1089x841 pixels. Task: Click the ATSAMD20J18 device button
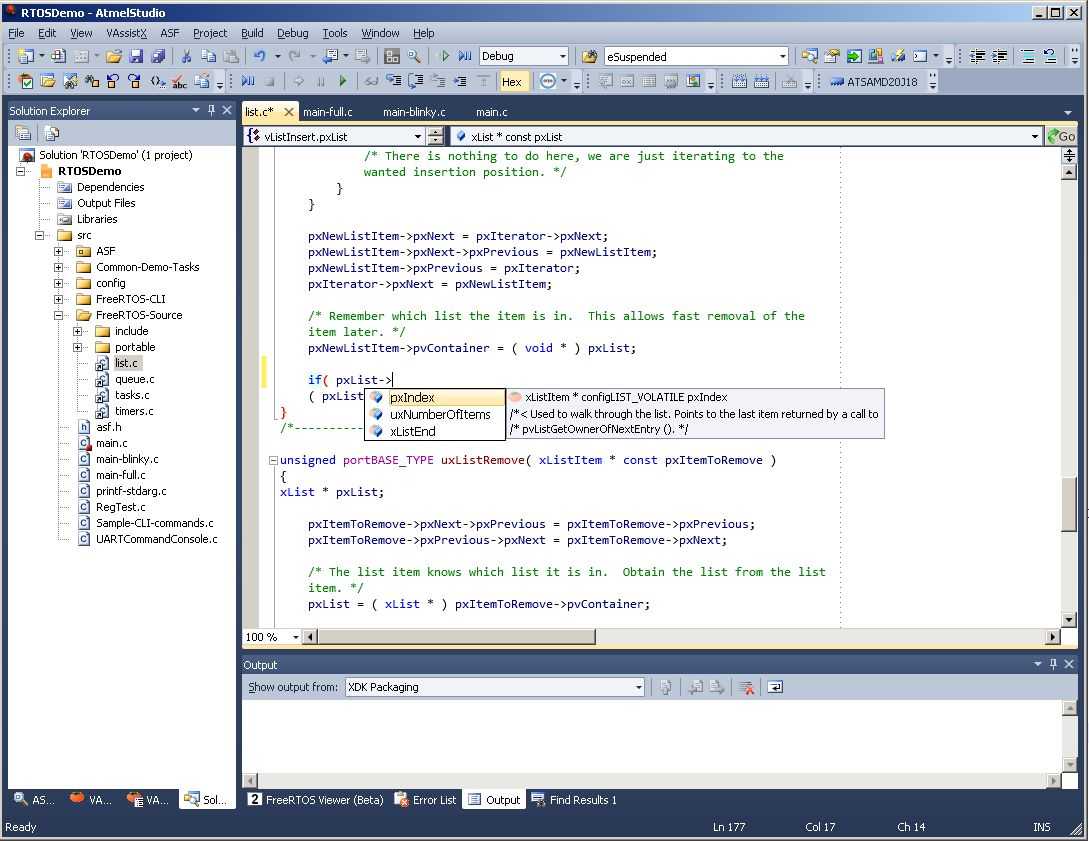(x=874, y=82)
